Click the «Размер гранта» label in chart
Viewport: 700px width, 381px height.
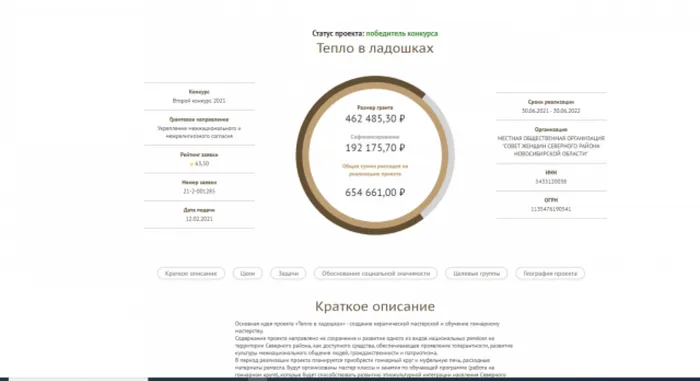click(x=375, y=108)
